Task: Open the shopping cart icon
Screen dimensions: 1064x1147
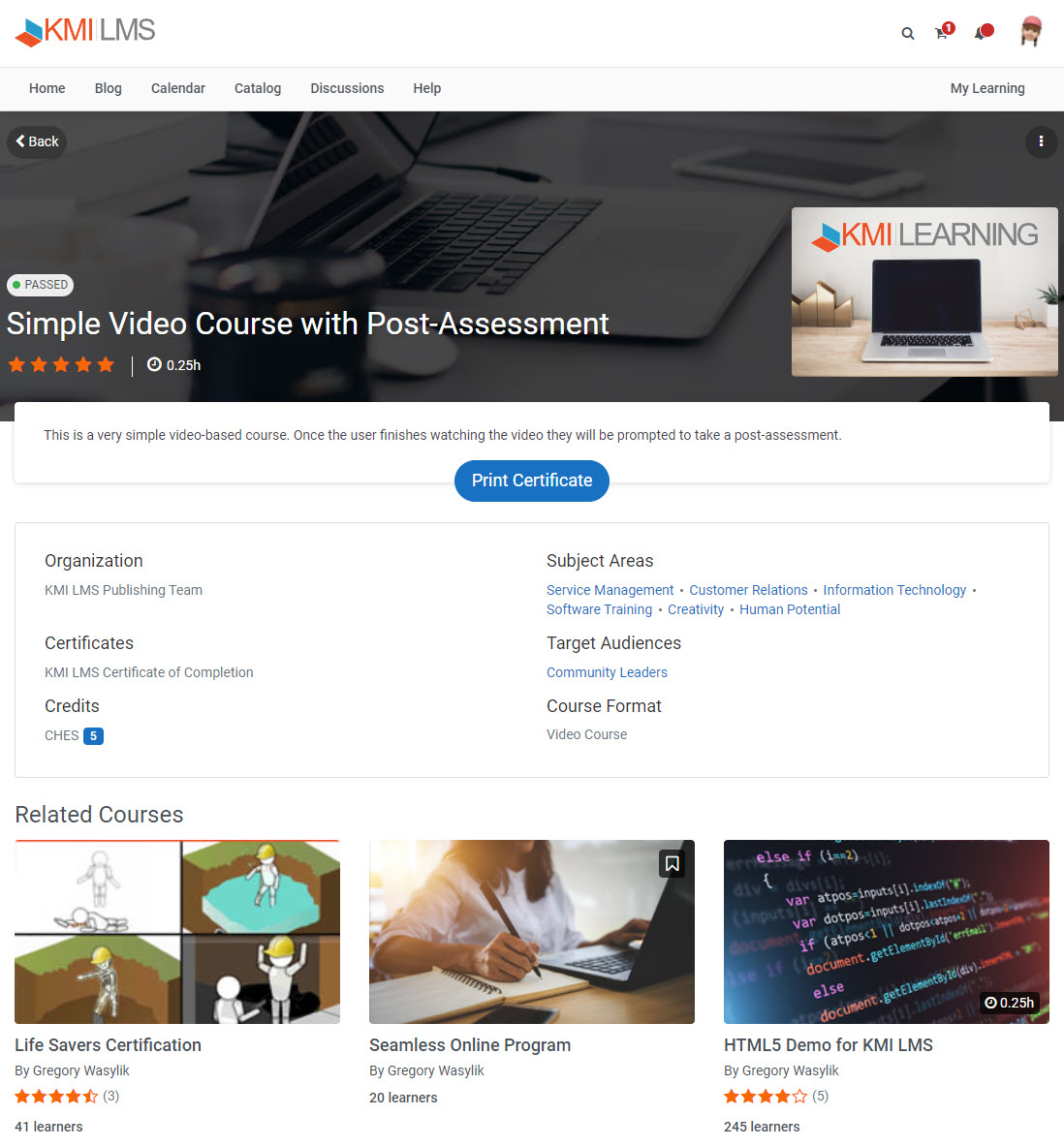Action: 943,32
